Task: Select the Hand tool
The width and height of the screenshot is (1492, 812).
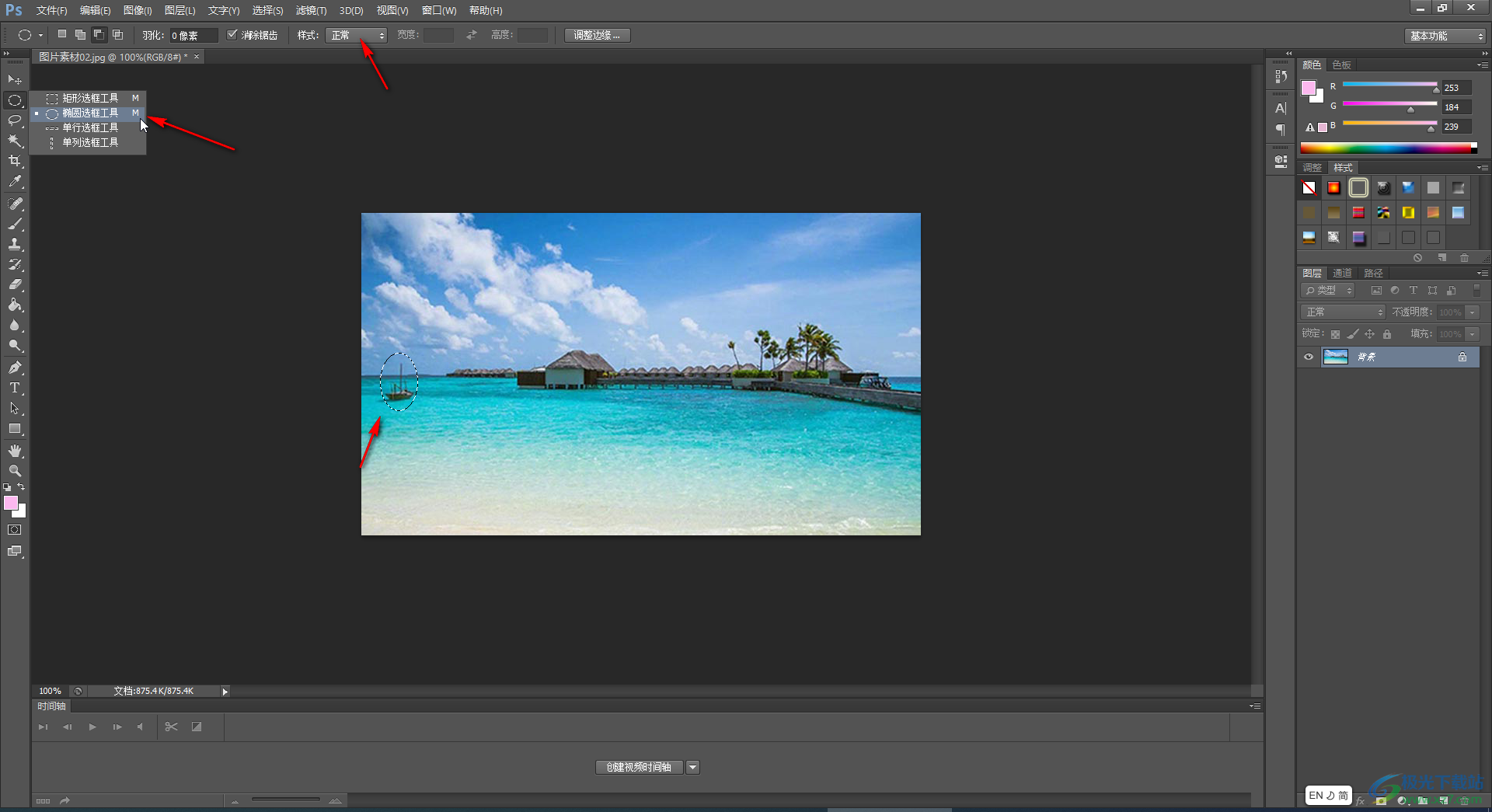Action: (15, 451)
